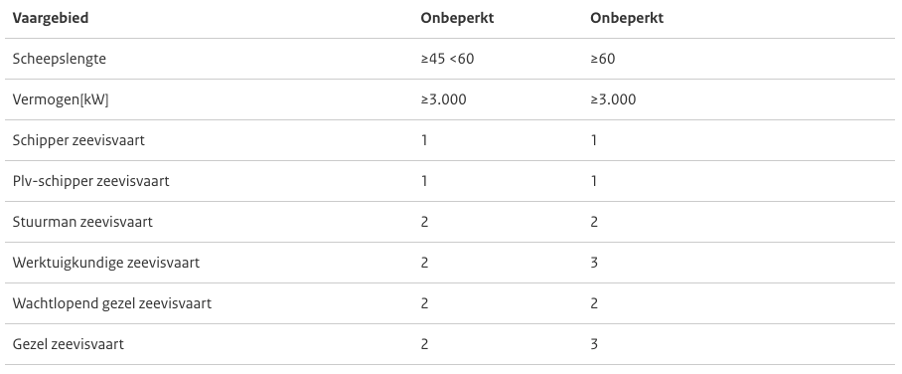Select the Schipper zeevisvaart row label
Image resolution: width=902 pixels, height=374 pixels.
(79, 140)
